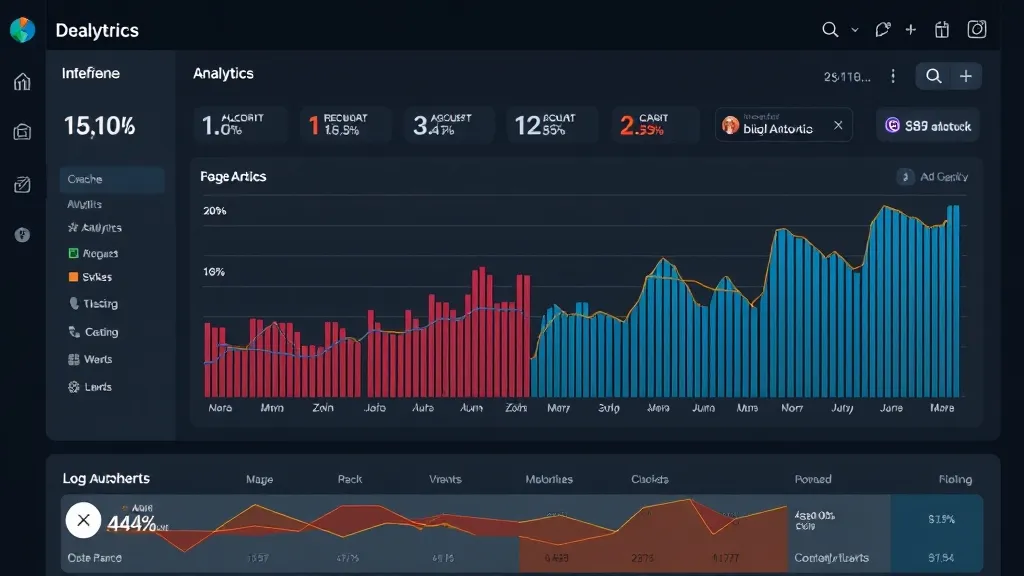
Task: Open the Werts grid menu item
Action: (90, 359)
